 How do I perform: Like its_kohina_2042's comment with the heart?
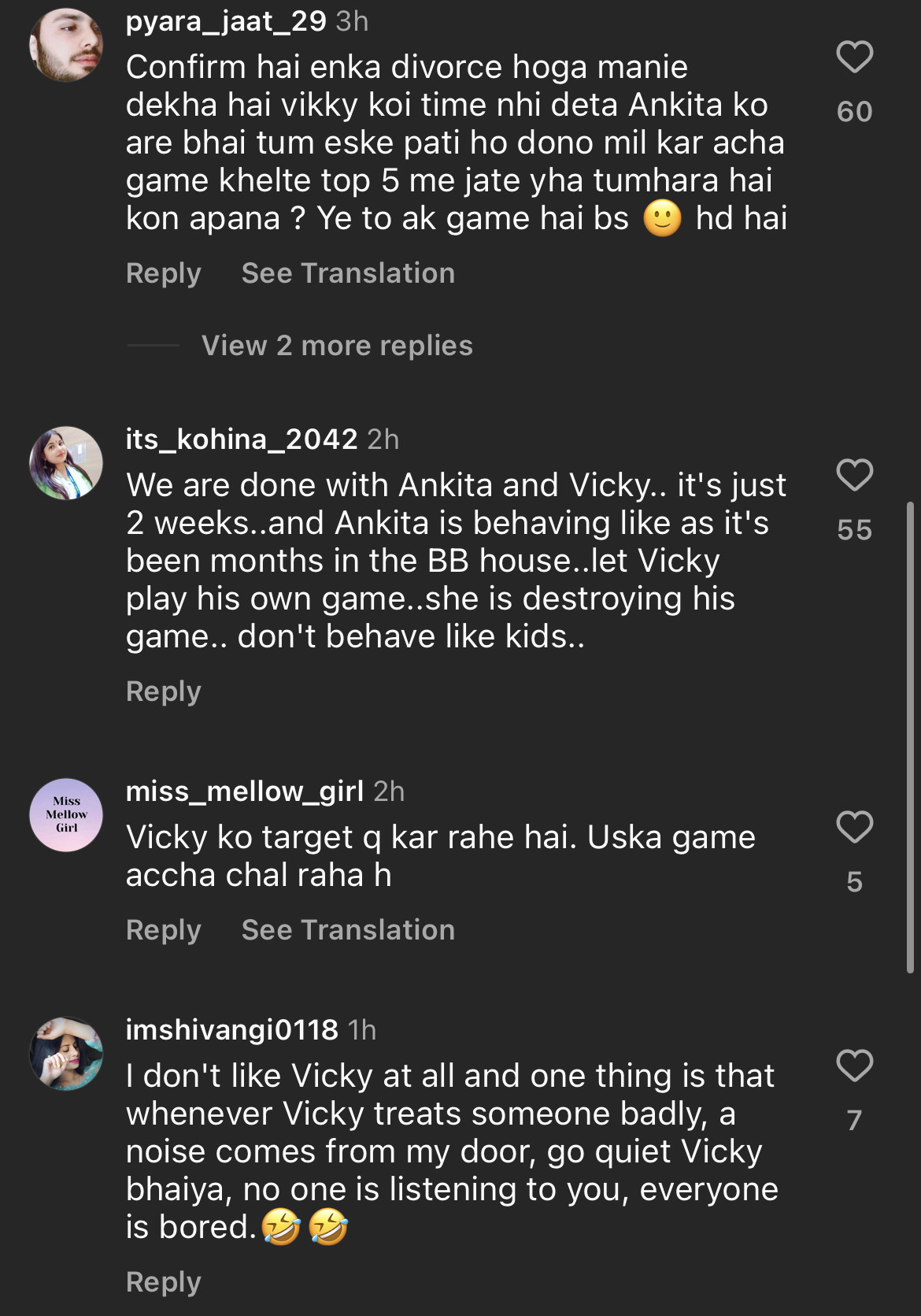854,476
